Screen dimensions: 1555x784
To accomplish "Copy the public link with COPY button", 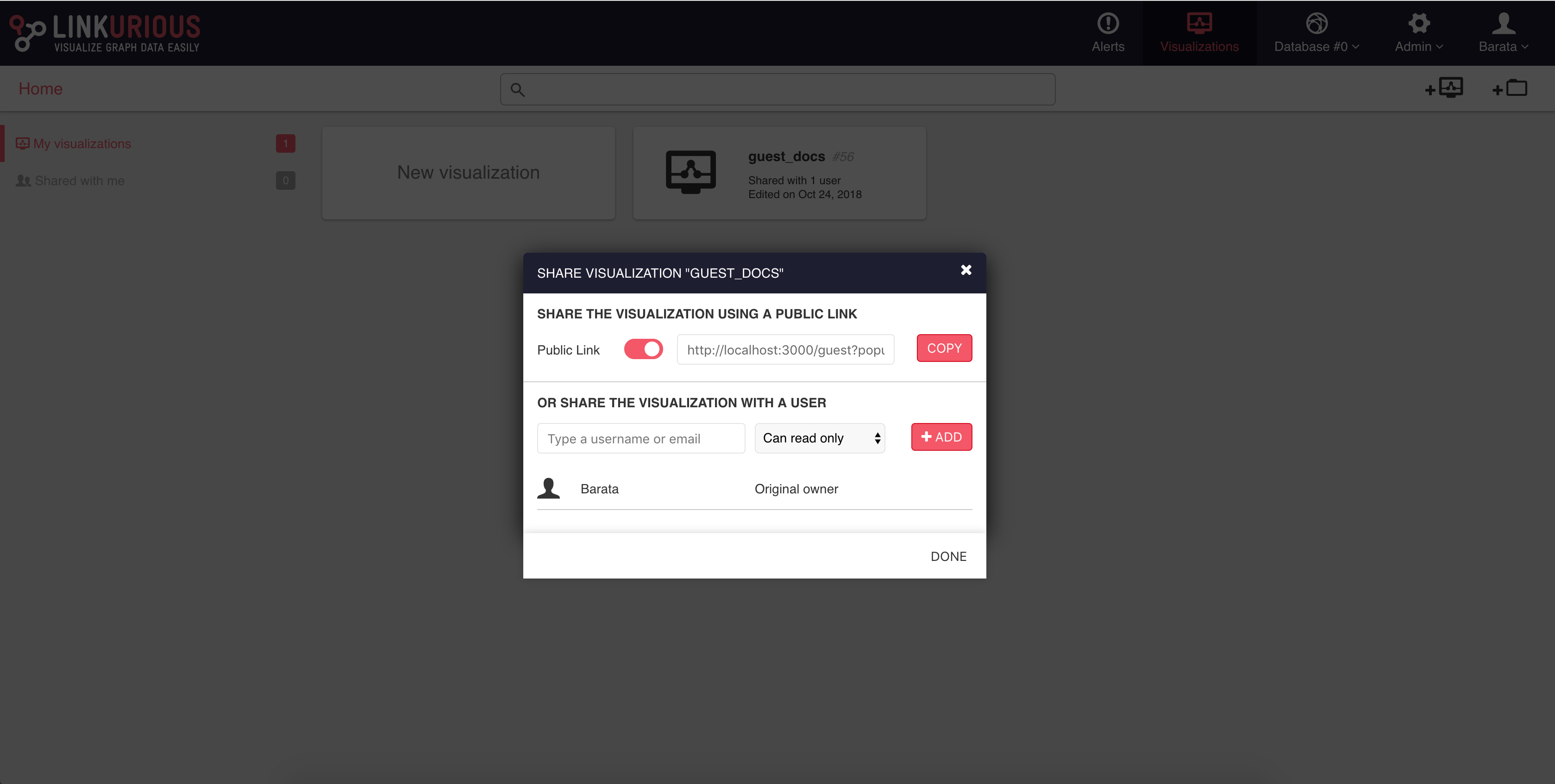I will [944, 348].
